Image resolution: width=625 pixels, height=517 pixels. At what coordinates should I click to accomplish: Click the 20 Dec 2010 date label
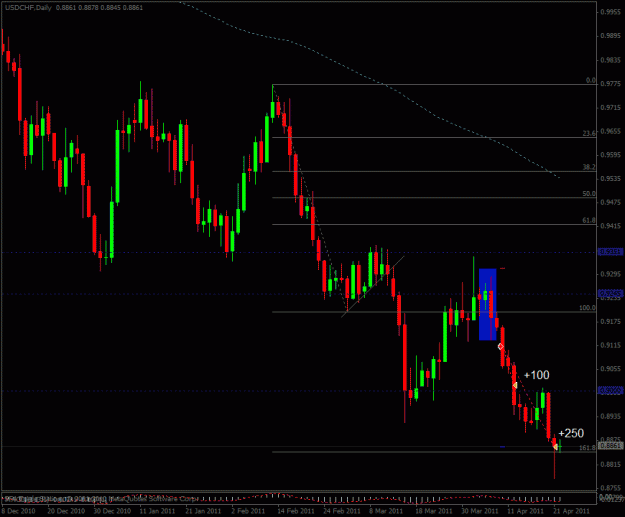(x=66, y=511)
